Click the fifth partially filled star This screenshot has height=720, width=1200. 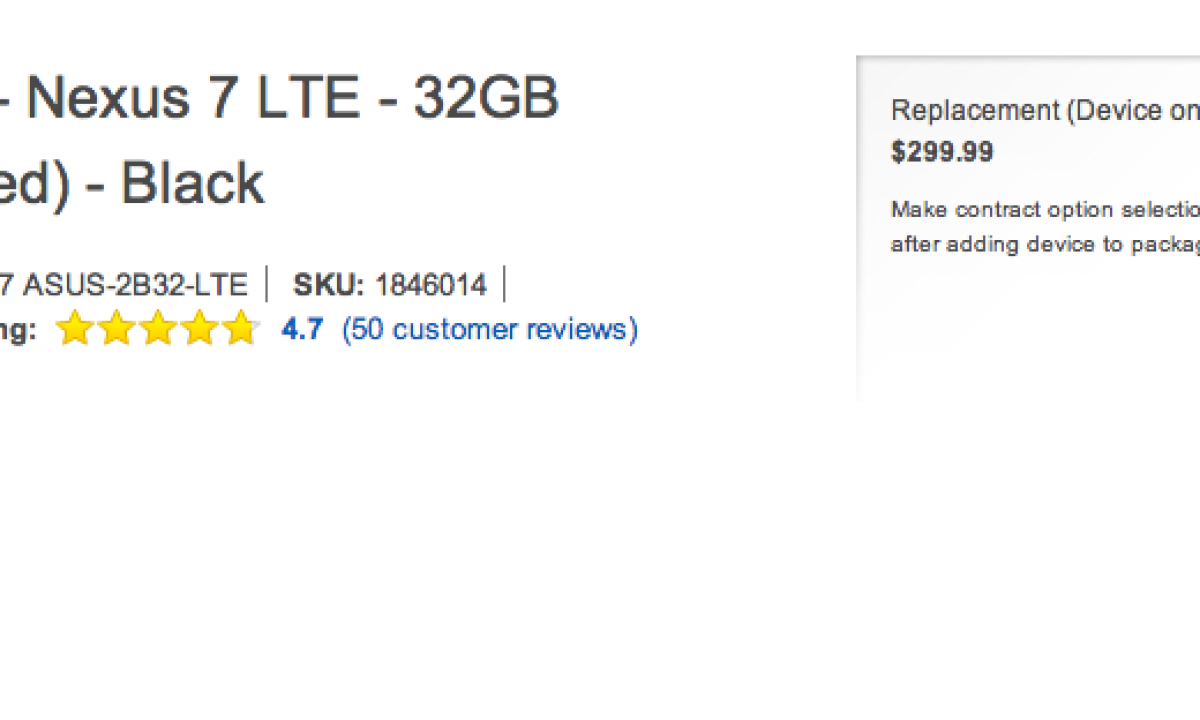(241, 329)
